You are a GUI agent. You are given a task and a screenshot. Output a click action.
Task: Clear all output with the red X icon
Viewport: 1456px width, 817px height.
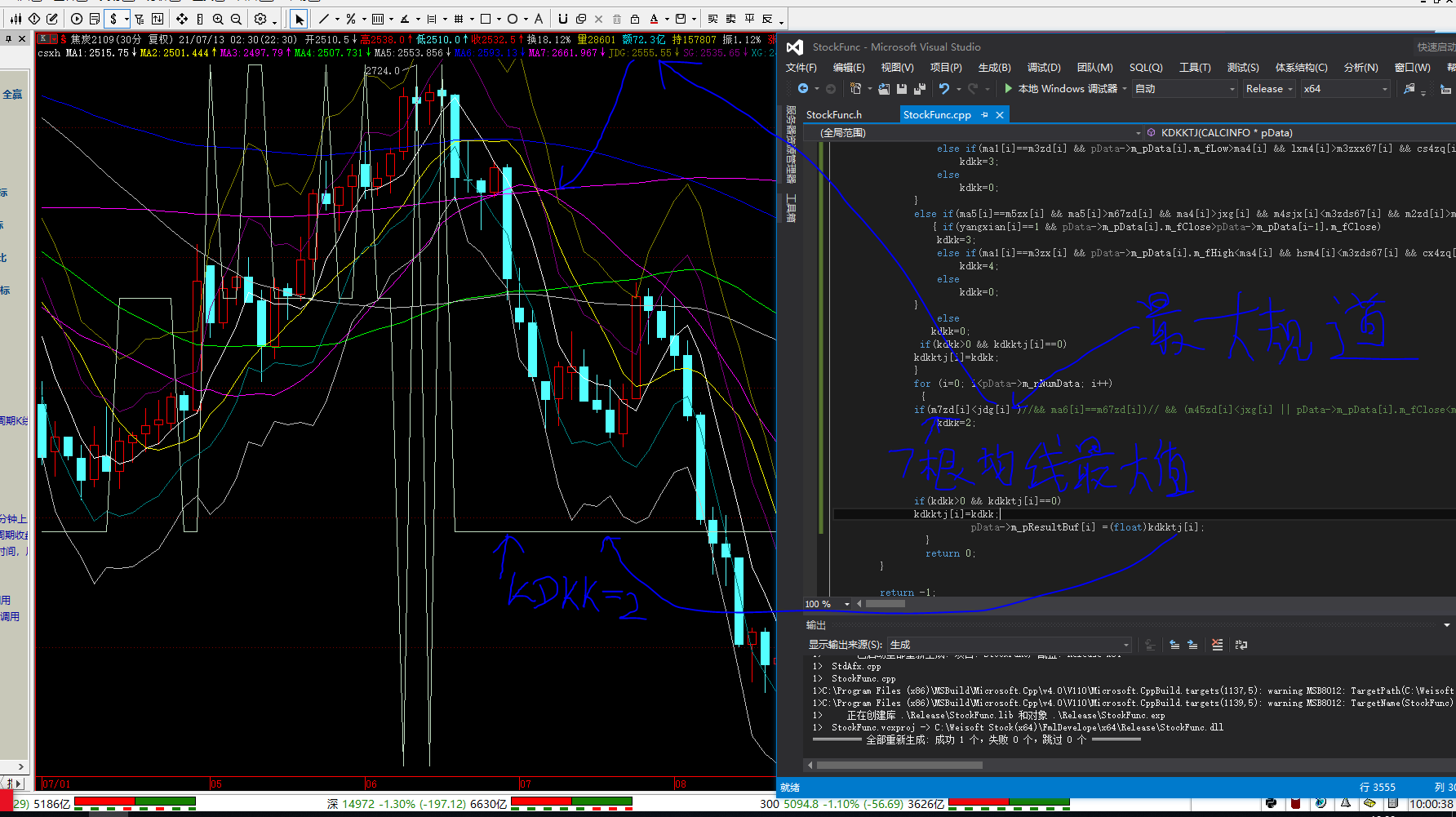(1217, 645)
